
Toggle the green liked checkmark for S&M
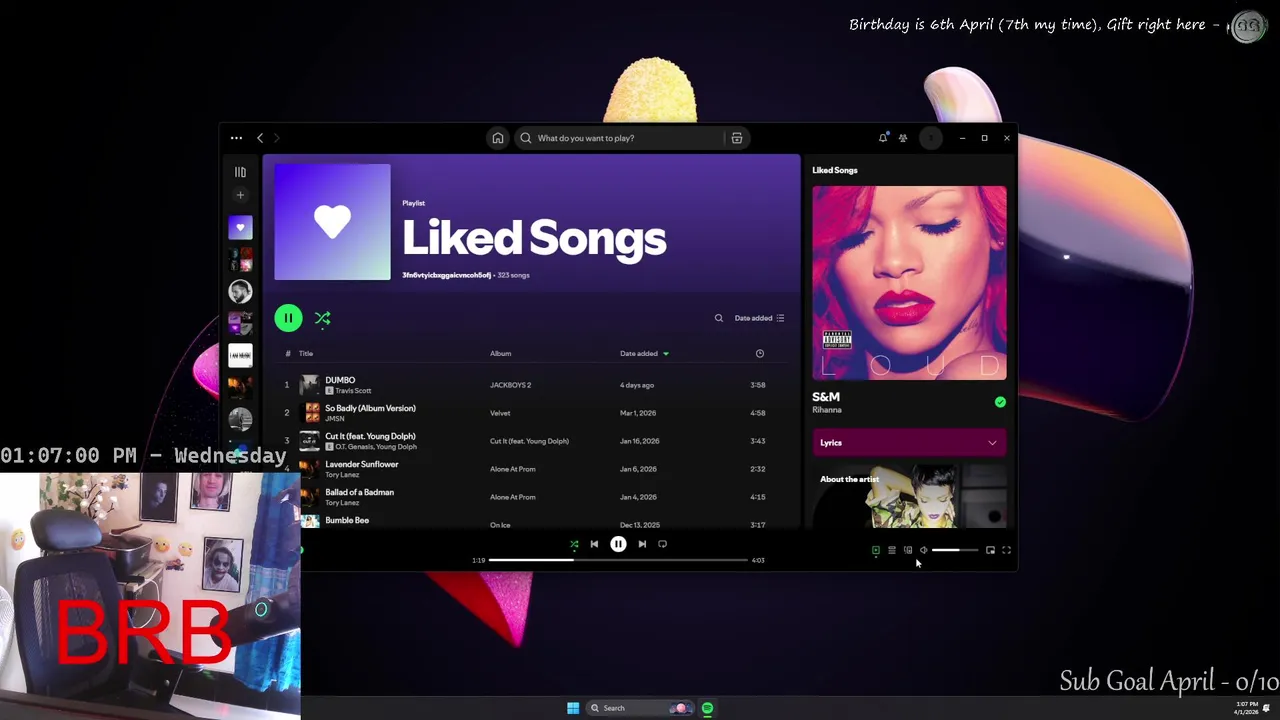[1000, 402]
